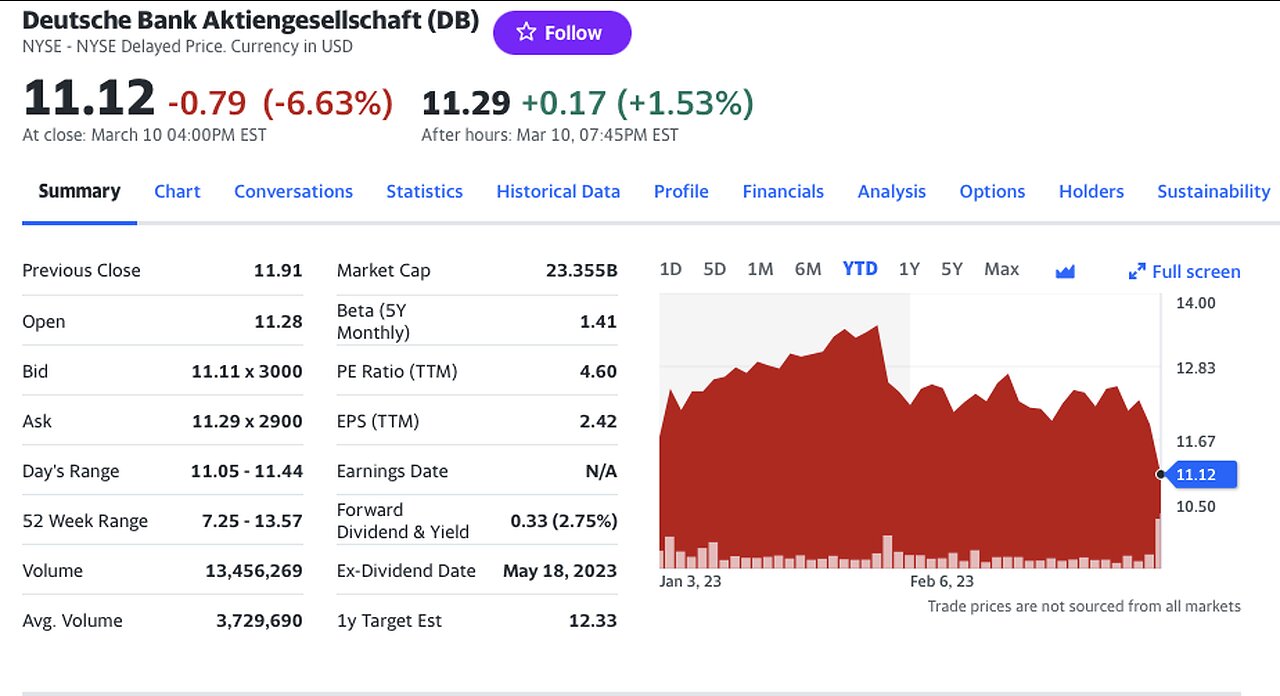Screen dimensions: 1280x696
Task: Click EPS (TTM) value 2.42
Action: [x=598, y=421]
